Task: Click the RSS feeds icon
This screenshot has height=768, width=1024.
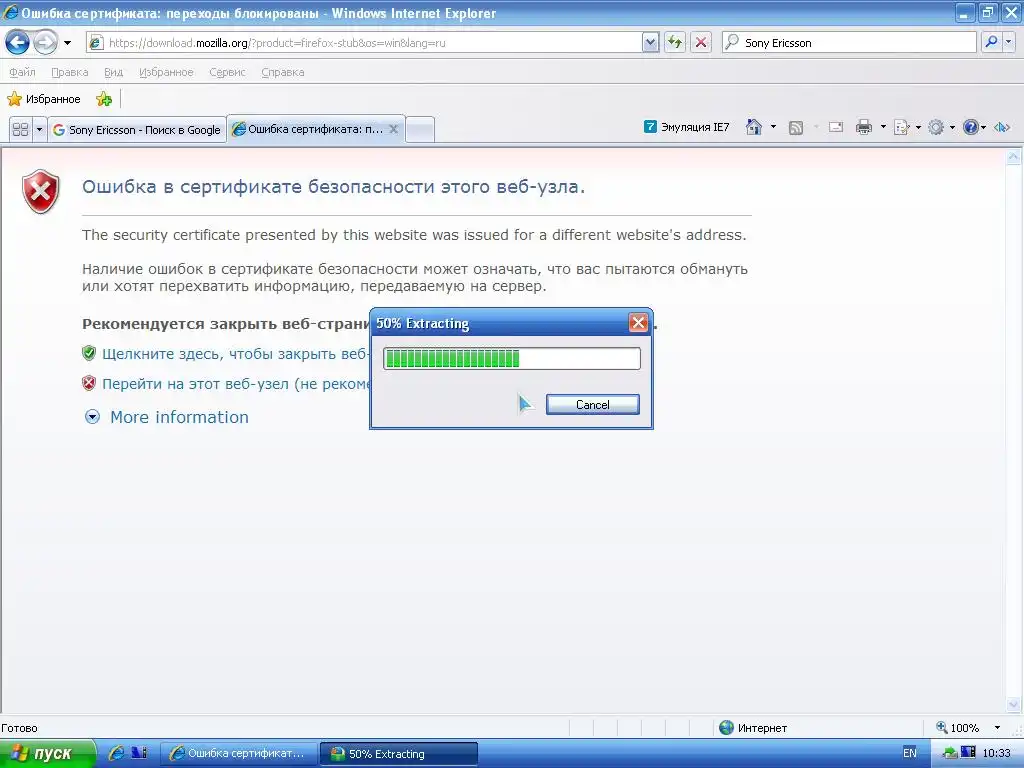Action: pyautogui.click(x=796, y=127)
